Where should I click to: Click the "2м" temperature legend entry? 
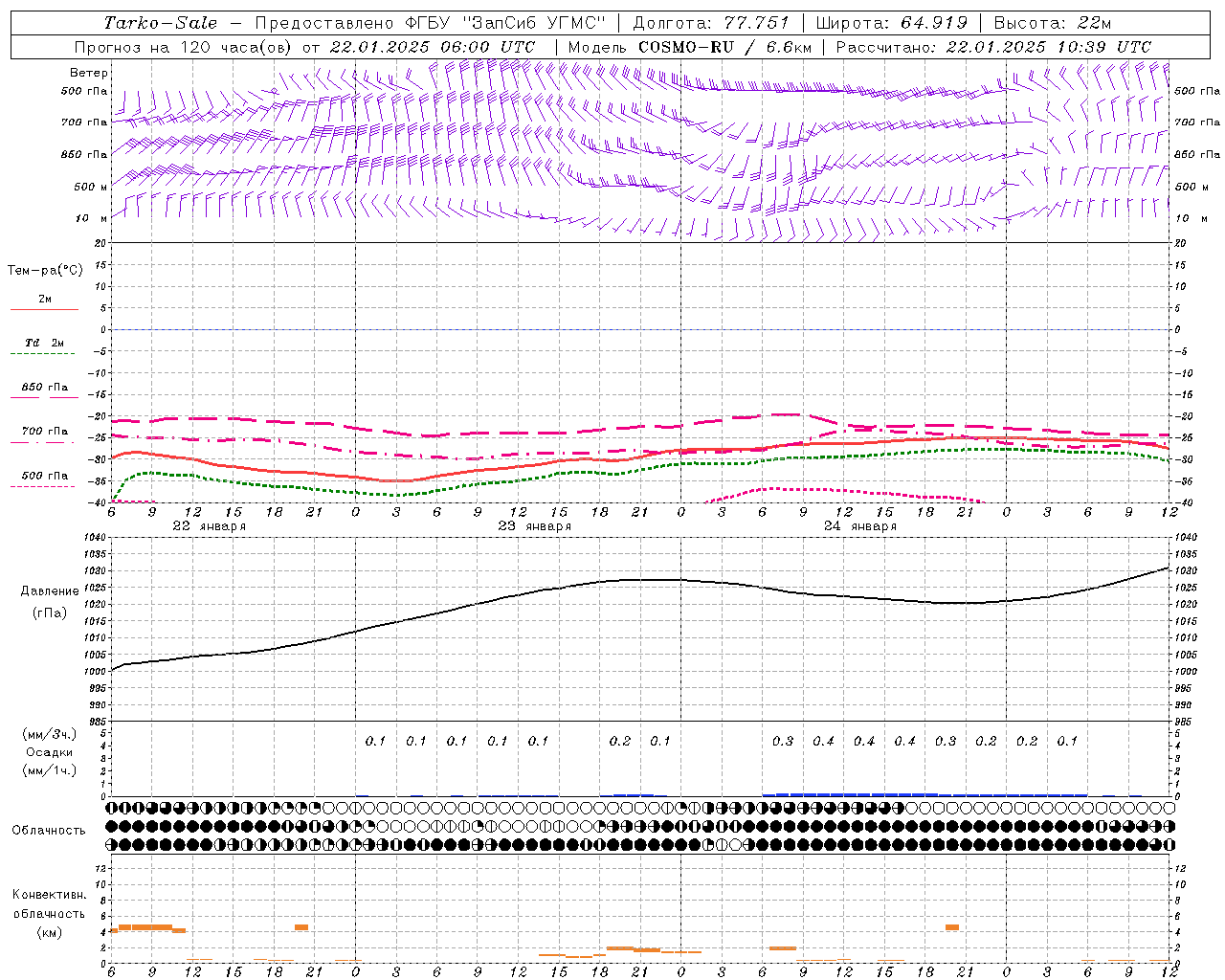coord(45,299)
